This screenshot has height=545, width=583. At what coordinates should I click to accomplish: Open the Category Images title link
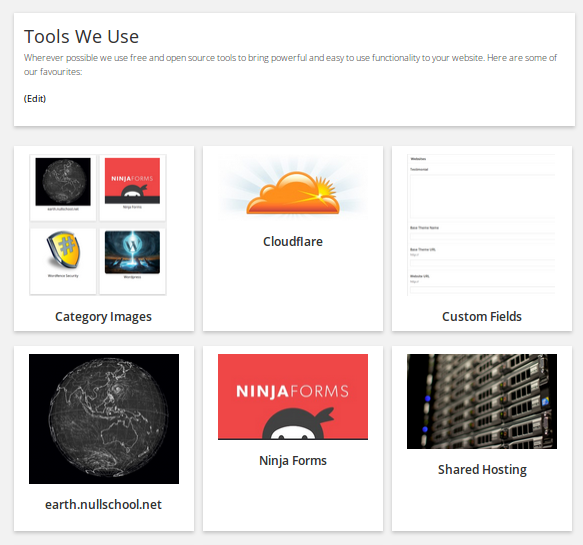pos(103,316)
